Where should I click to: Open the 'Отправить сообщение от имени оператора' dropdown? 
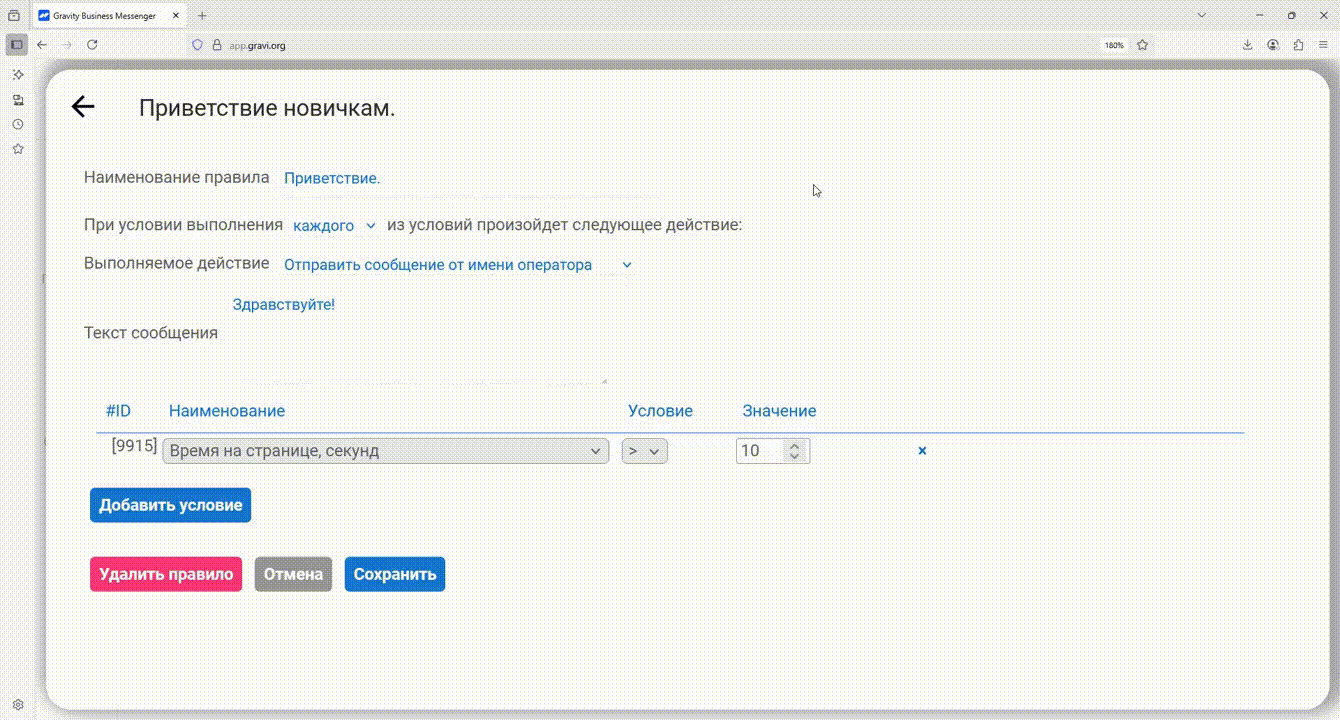458,265
